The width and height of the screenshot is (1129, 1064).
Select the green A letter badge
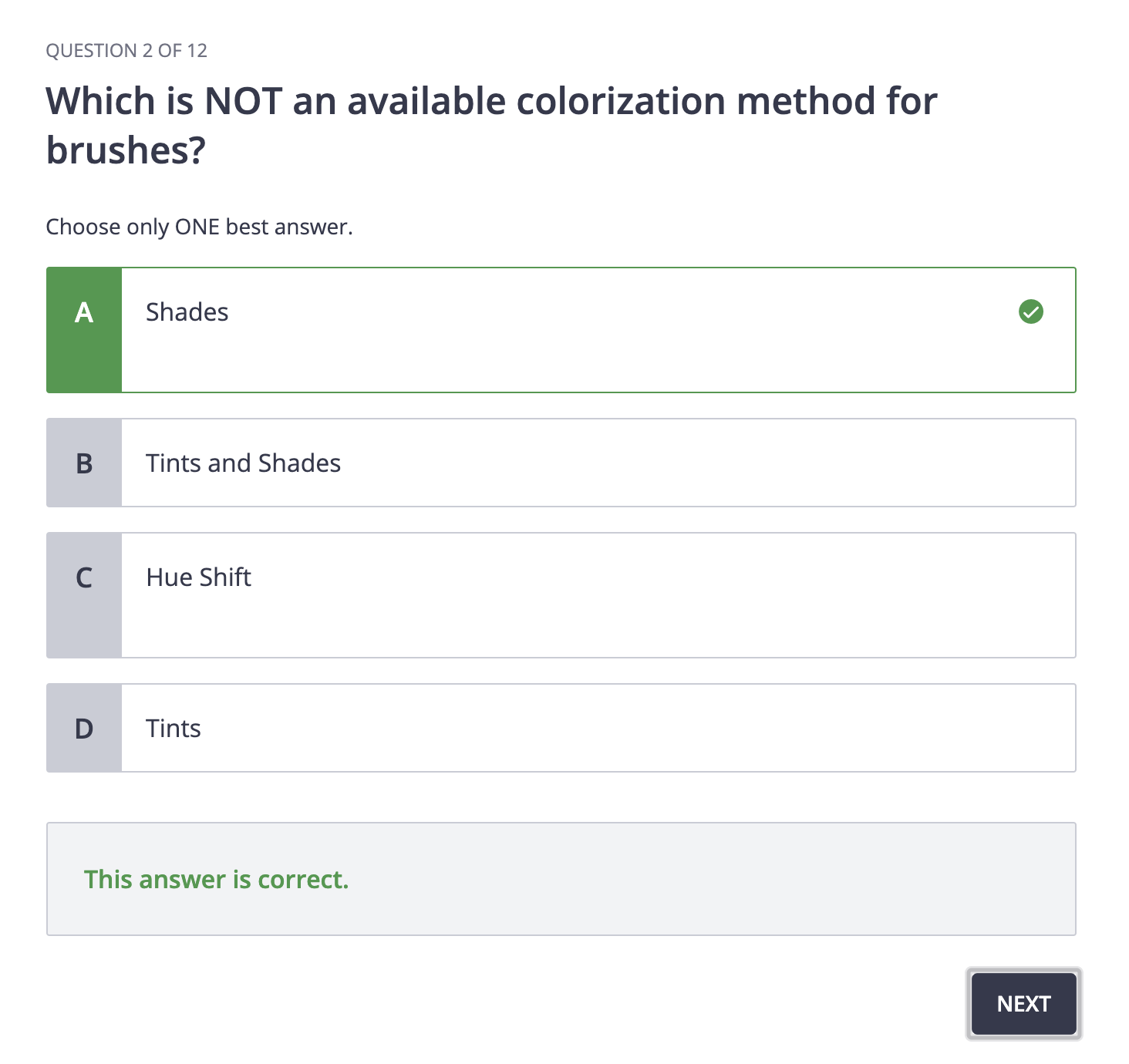point(84,330)
